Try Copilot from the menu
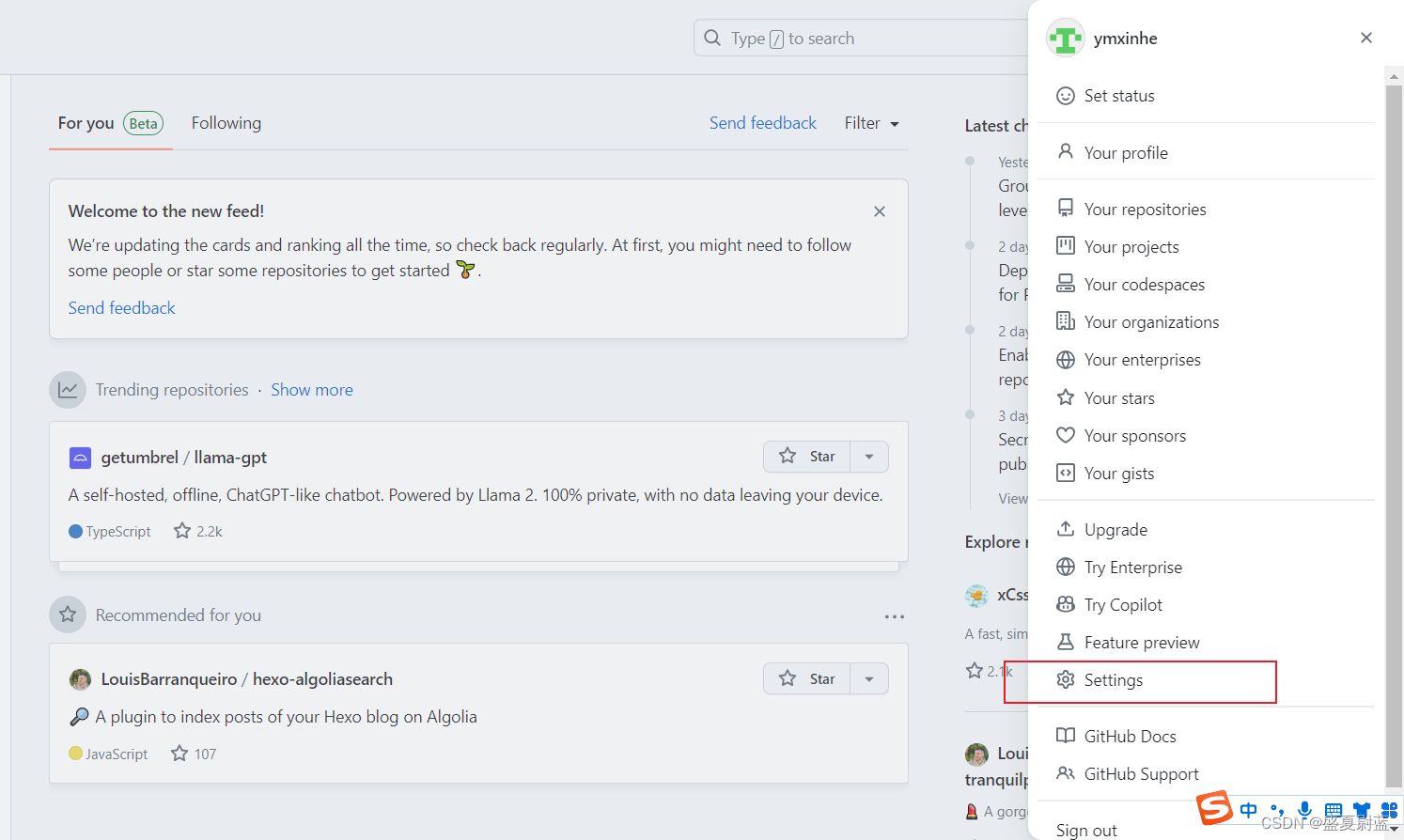 coord(1122,604)
